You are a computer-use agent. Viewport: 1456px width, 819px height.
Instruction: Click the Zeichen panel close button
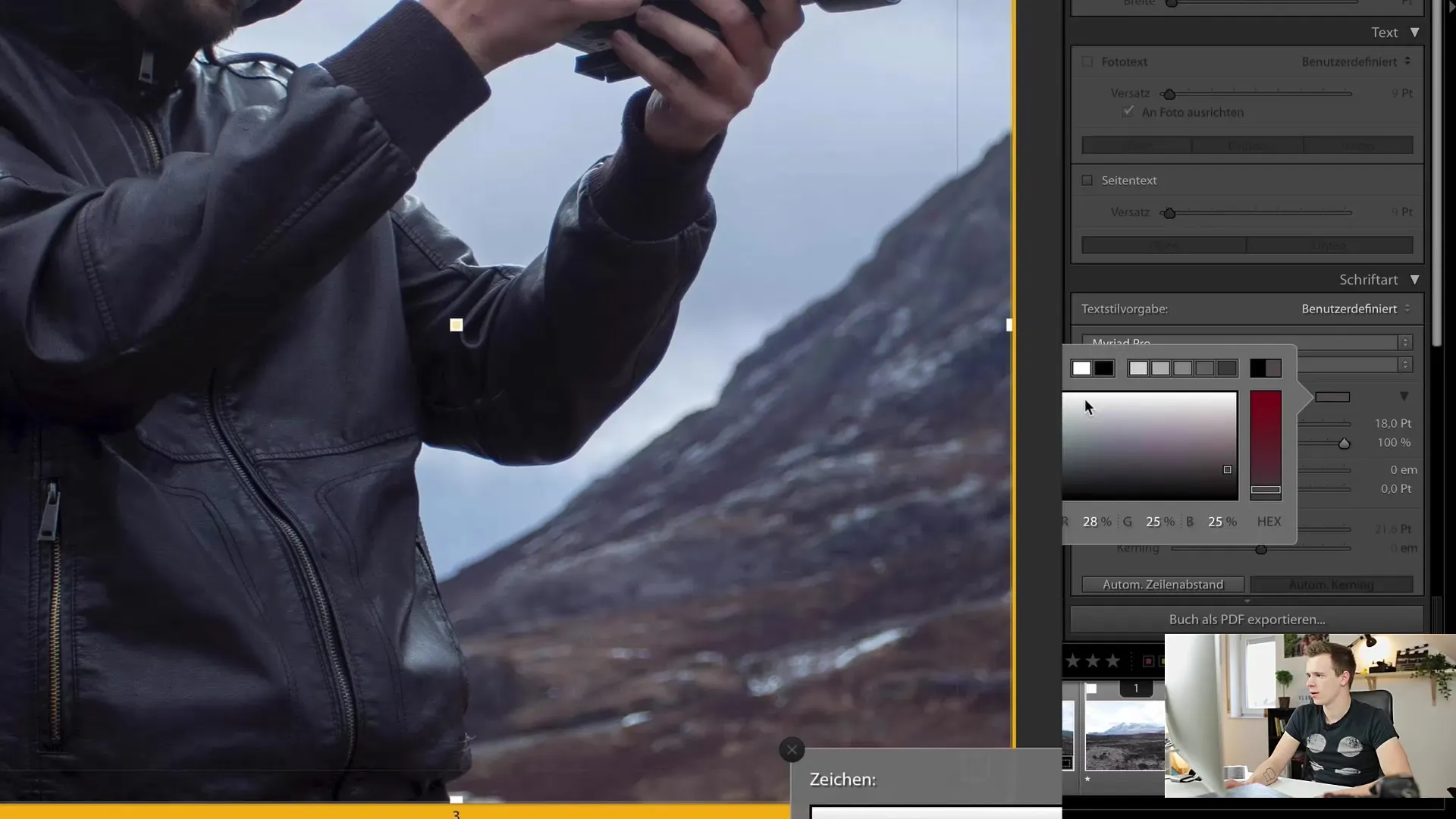click(791, 749)
